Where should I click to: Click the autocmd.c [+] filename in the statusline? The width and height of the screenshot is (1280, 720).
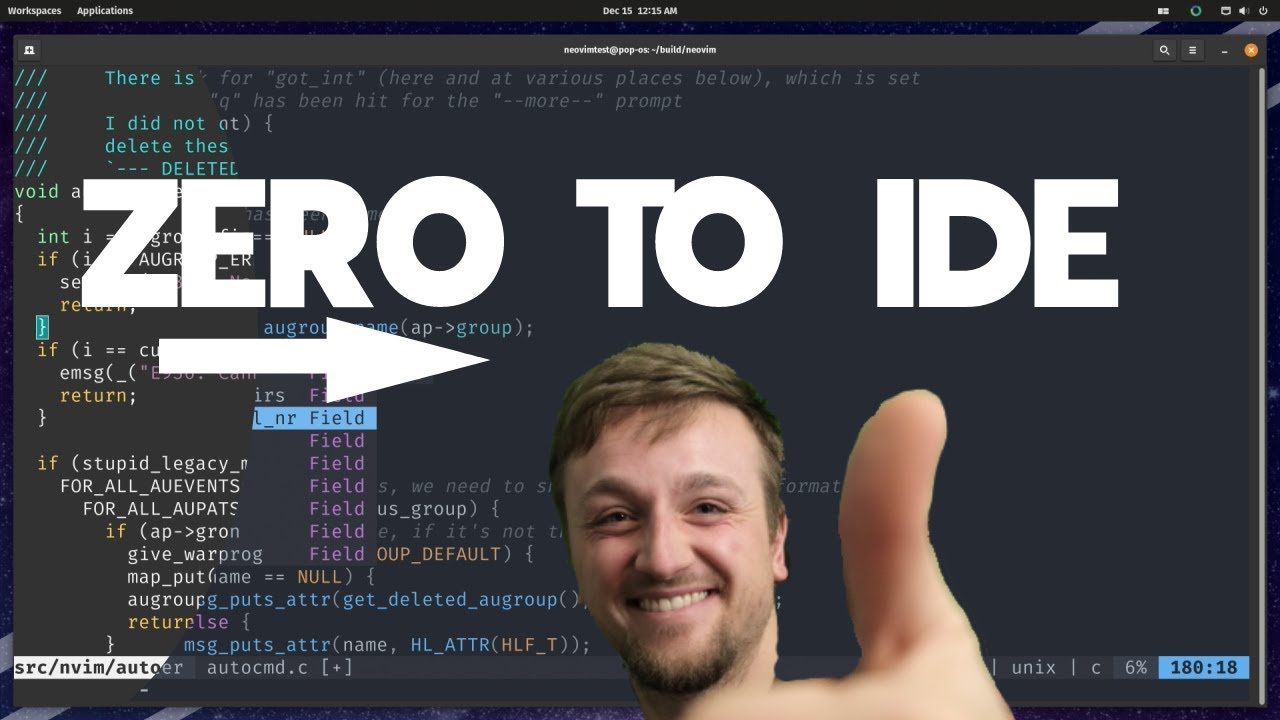tap(279, 667)
